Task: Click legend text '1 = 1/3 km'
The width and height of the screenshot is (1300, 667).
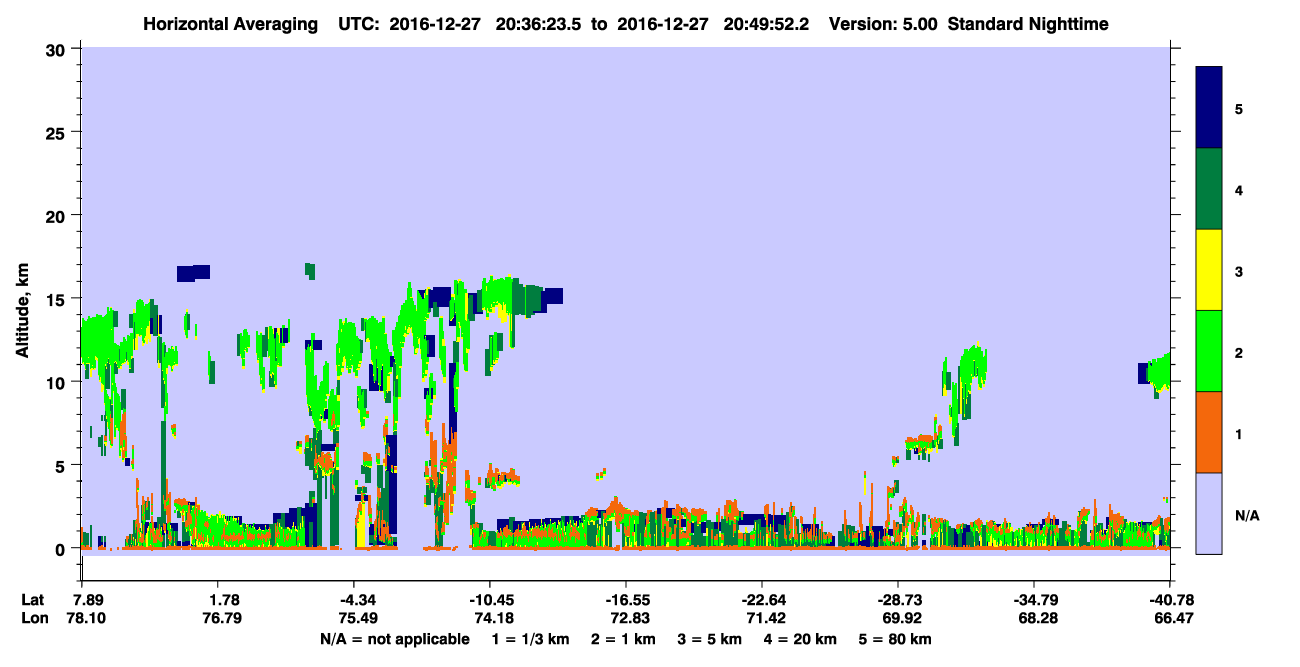Action: point(530,639)
